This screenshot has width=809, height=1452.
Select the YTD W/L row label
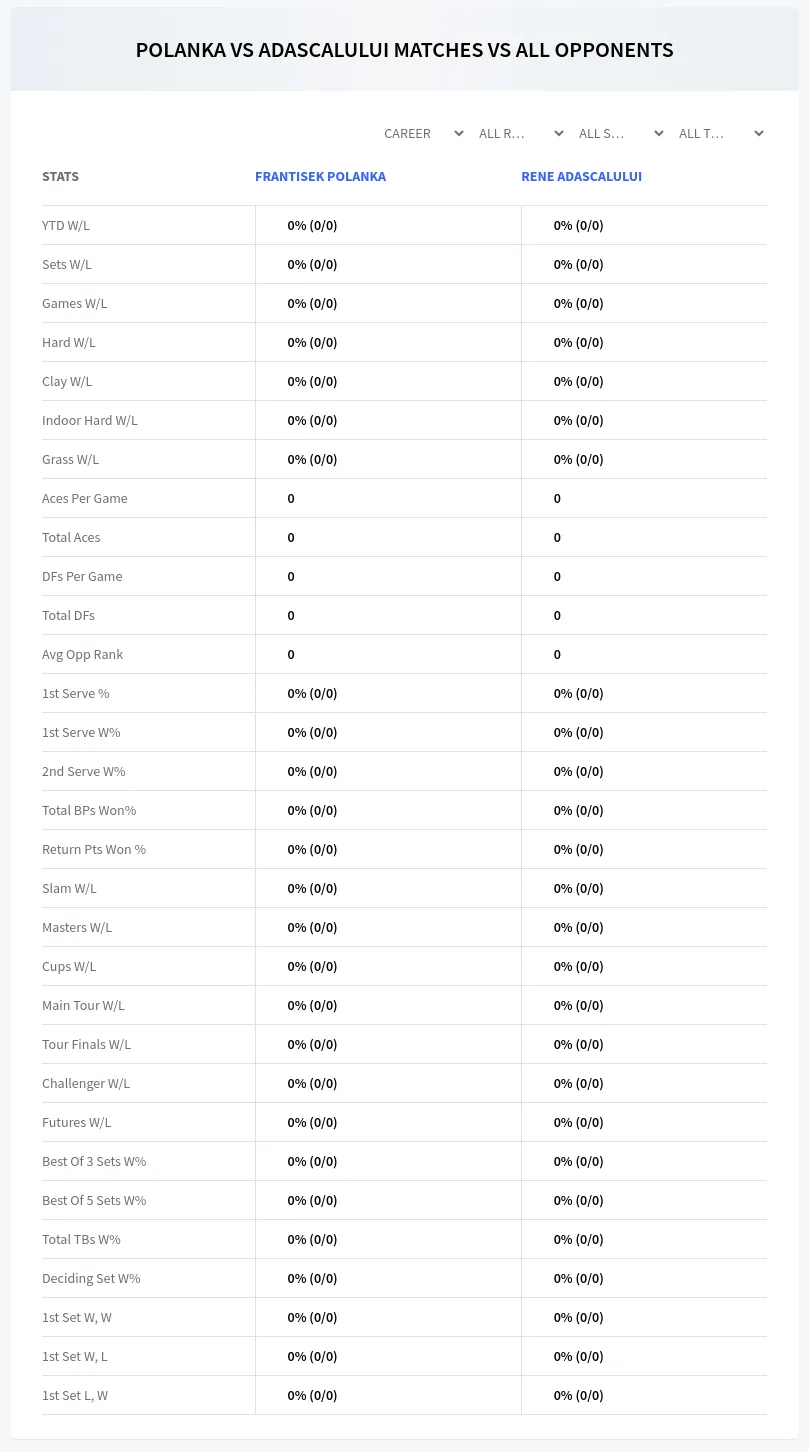click(x=66, y=225)
